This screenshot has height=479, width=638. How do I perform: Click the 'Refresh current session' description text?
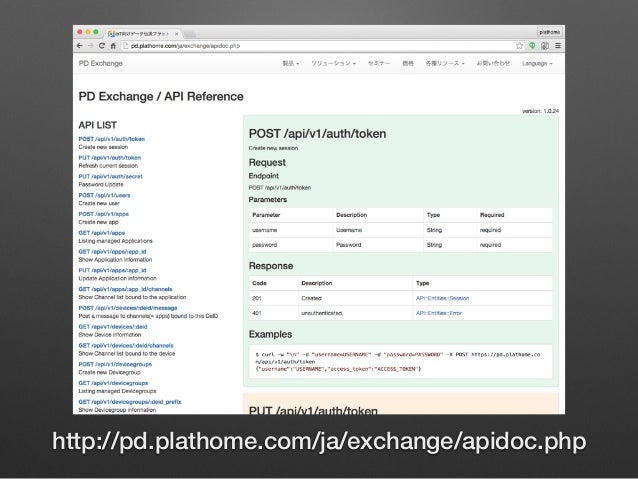coord(108,166)
